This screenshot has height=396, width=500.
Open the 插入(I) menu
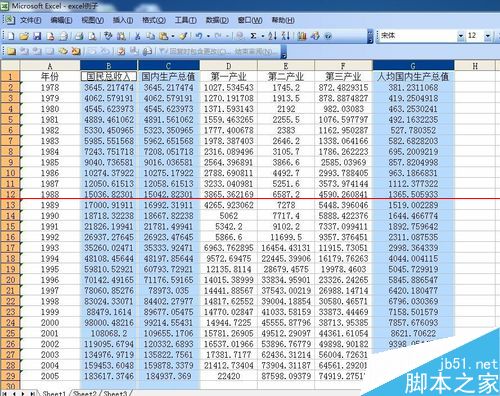(123, 20)
